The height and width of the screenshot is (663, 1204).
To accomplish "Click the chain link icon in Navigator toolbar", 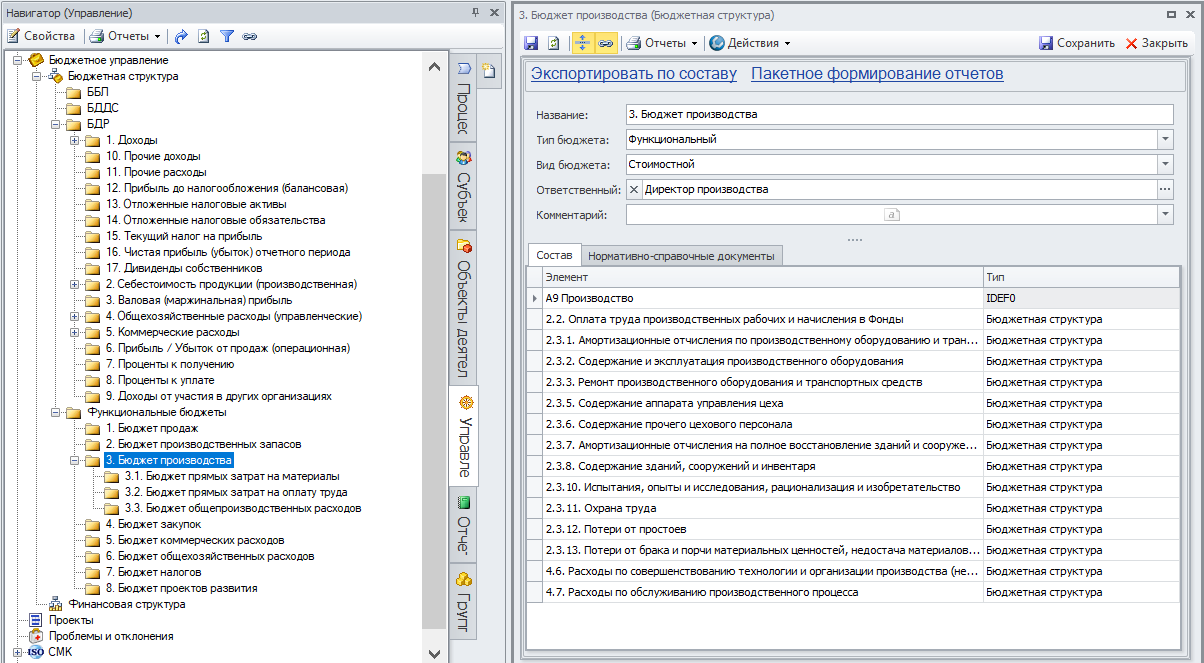I will (249, 36).
